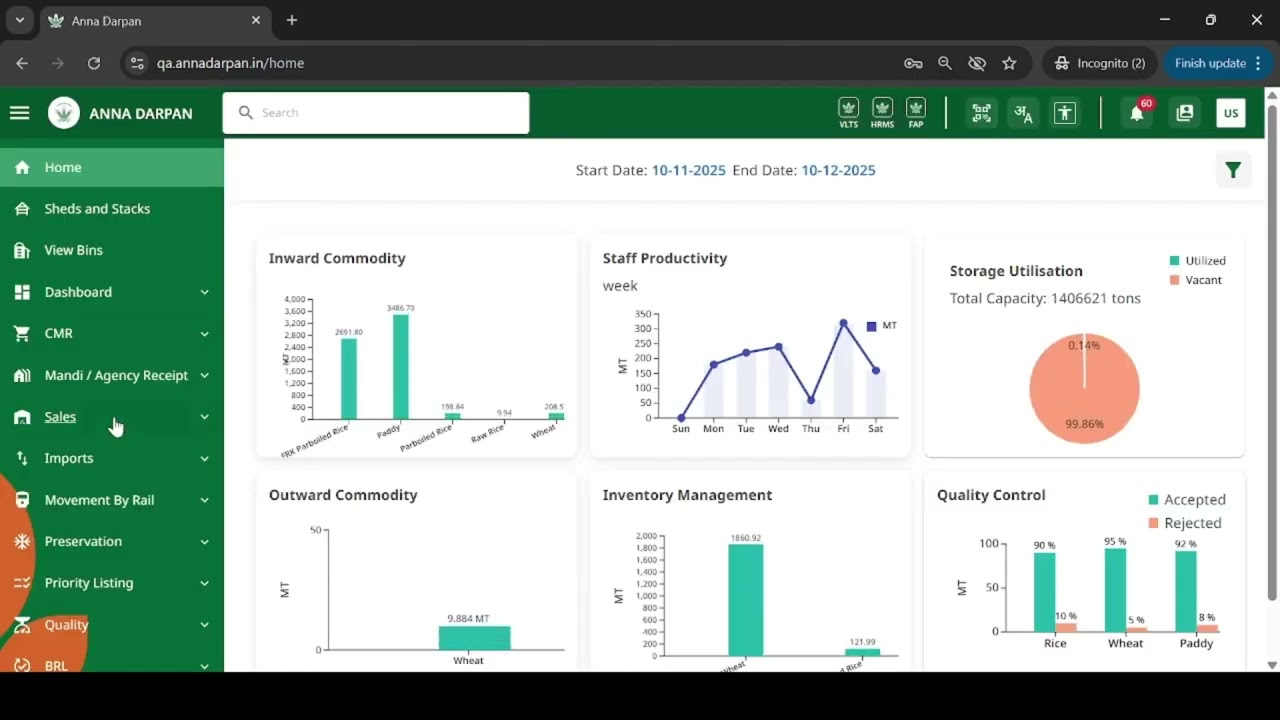This screenshot has height=720, width=1280.
Task: Open the Quality menu item
Action: pos(112,625)
